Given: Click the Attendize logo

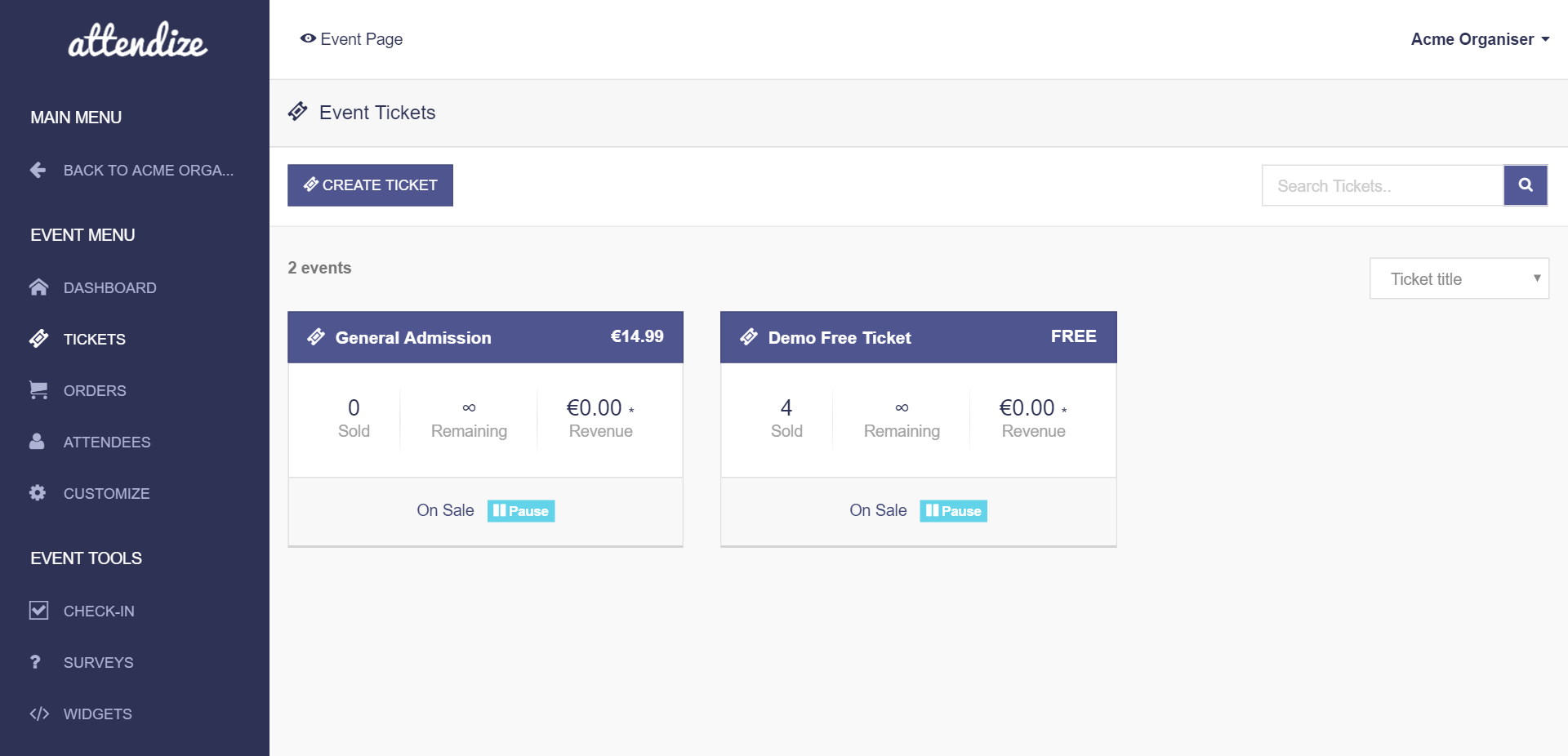Looking at the screenshot, I should point(137,41).
